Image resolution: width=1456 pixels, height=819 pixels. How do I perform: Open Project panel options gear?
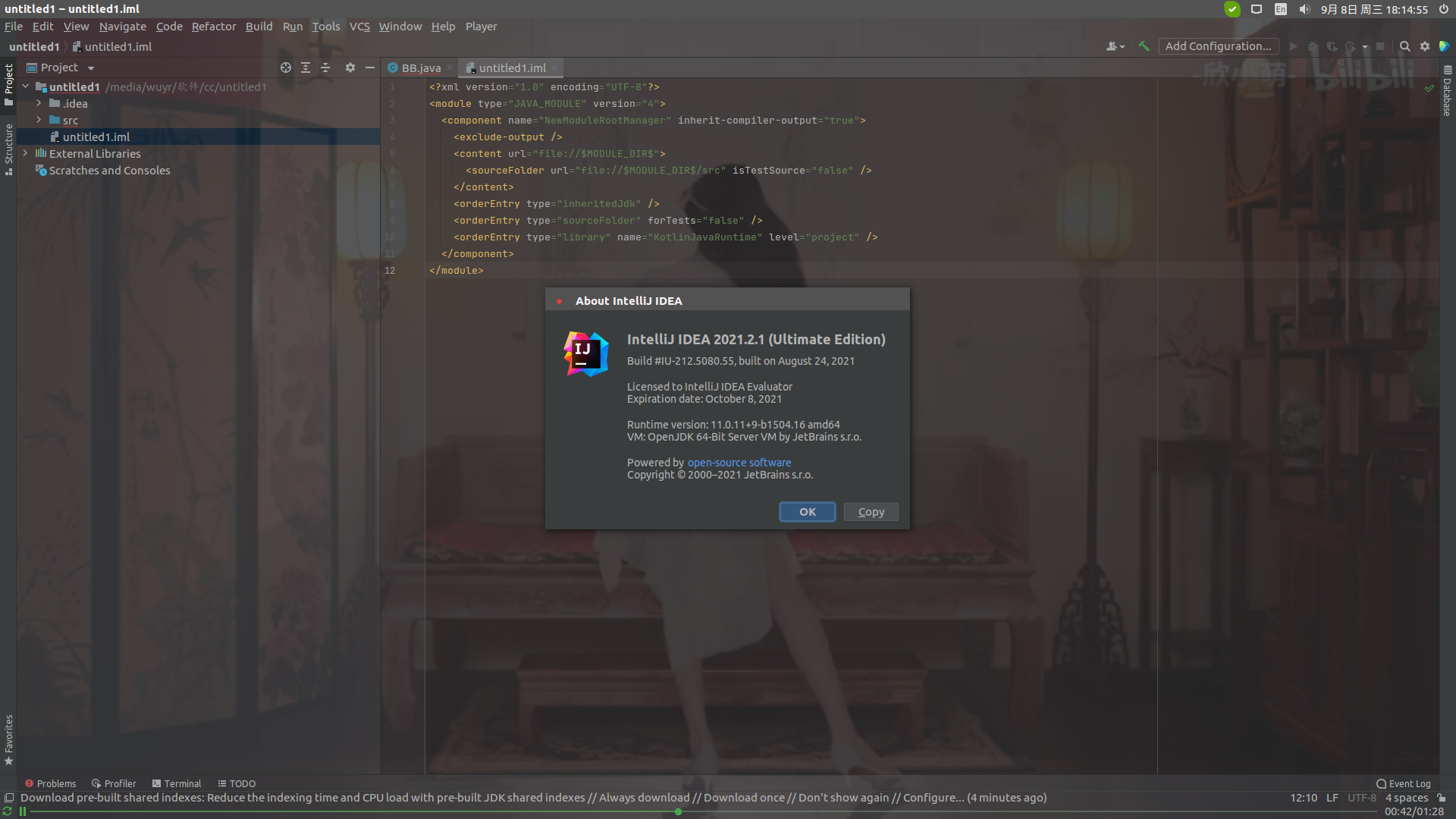coord(350,67)
